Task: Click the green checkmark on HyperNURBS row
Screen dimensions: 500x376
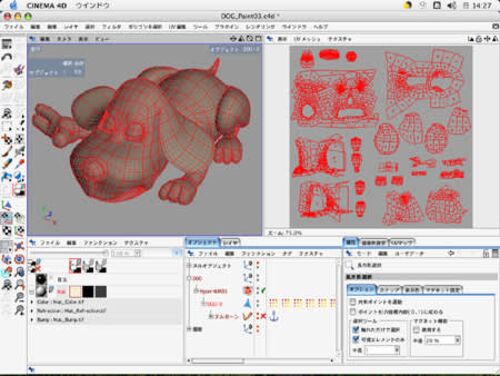Action: pos(263,291)
